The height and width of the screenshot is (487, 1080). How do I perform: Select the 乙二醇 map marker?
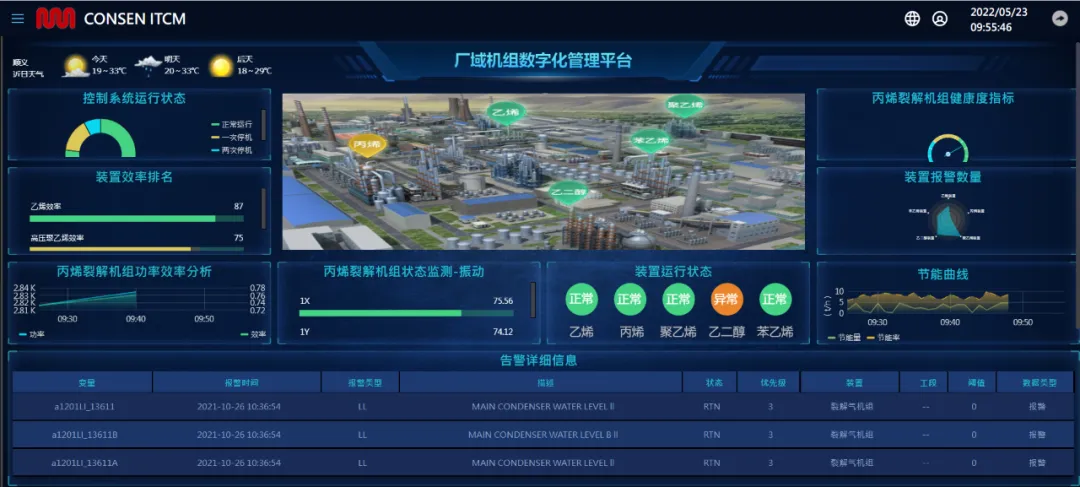click(568, 192)
